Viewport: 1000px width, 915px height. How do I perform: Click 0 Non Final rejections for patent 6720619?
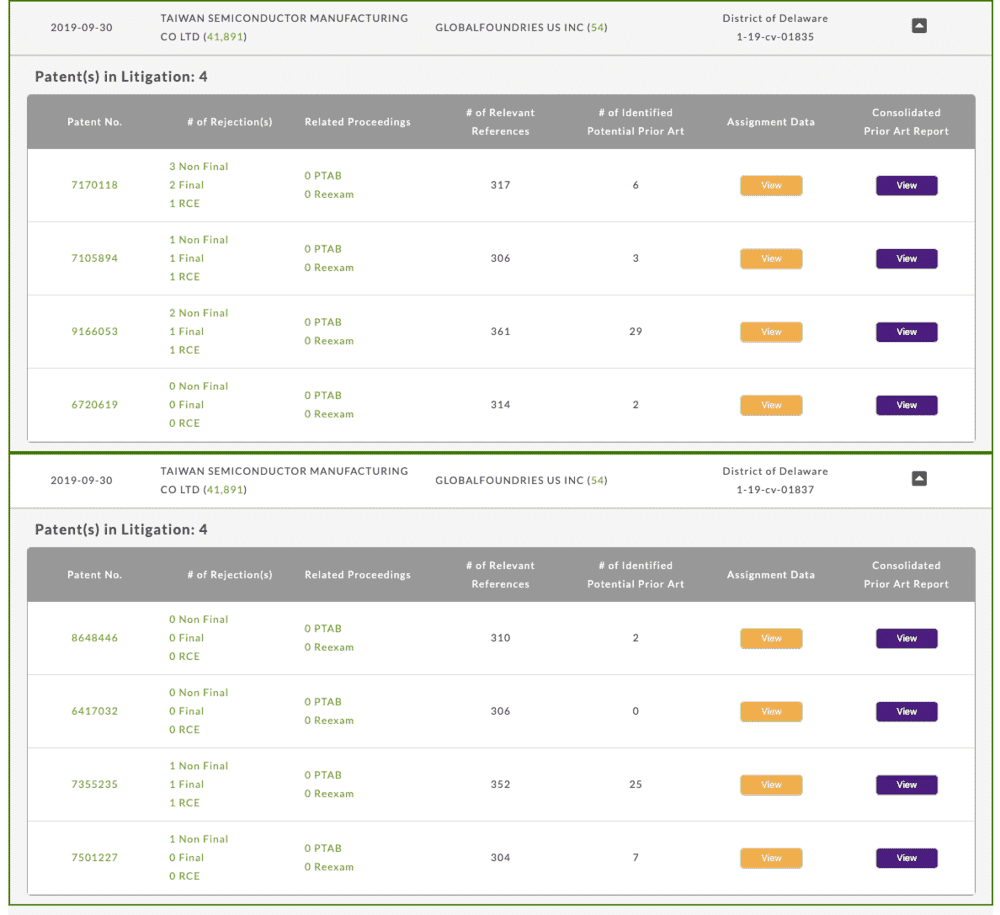coord(198,386)
